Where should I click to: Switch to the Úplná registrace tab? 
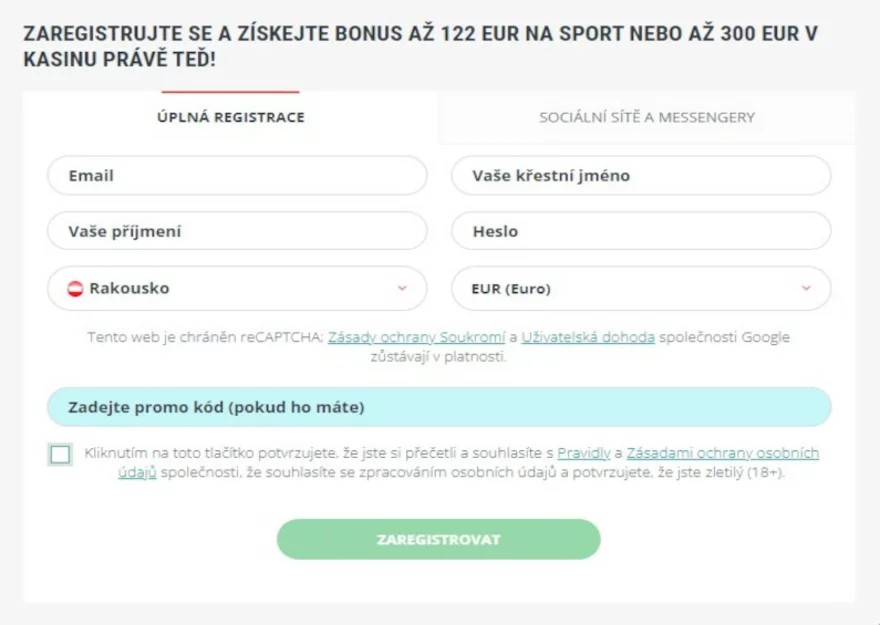(230, 117)
